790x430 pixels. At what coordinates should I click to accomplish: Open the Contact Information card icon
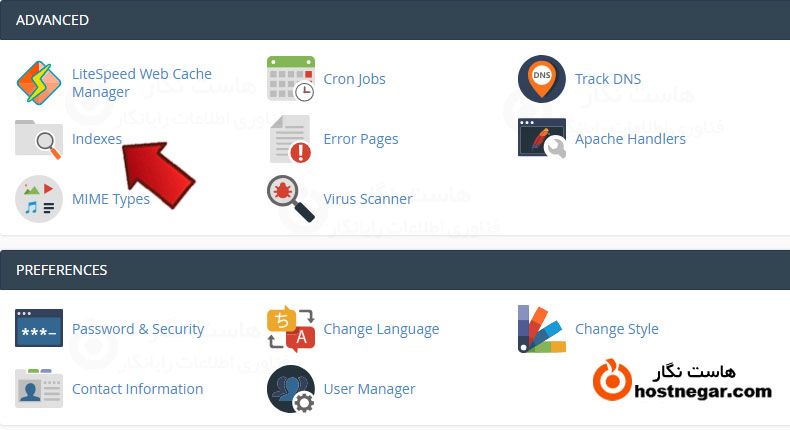pos(40,389)
